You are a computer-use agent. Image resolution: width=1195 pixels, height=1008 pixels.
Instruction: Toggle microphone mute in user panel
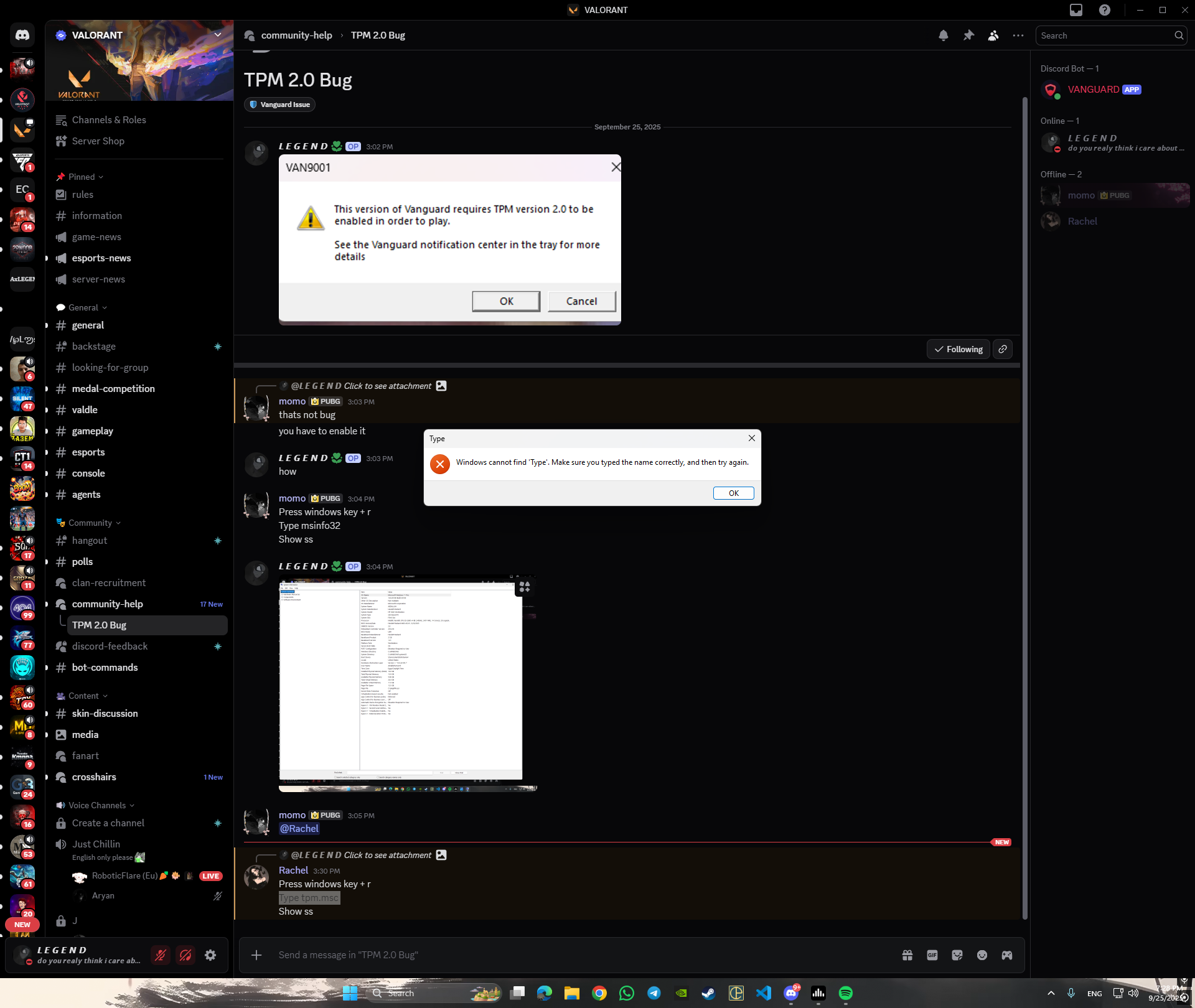161,955
